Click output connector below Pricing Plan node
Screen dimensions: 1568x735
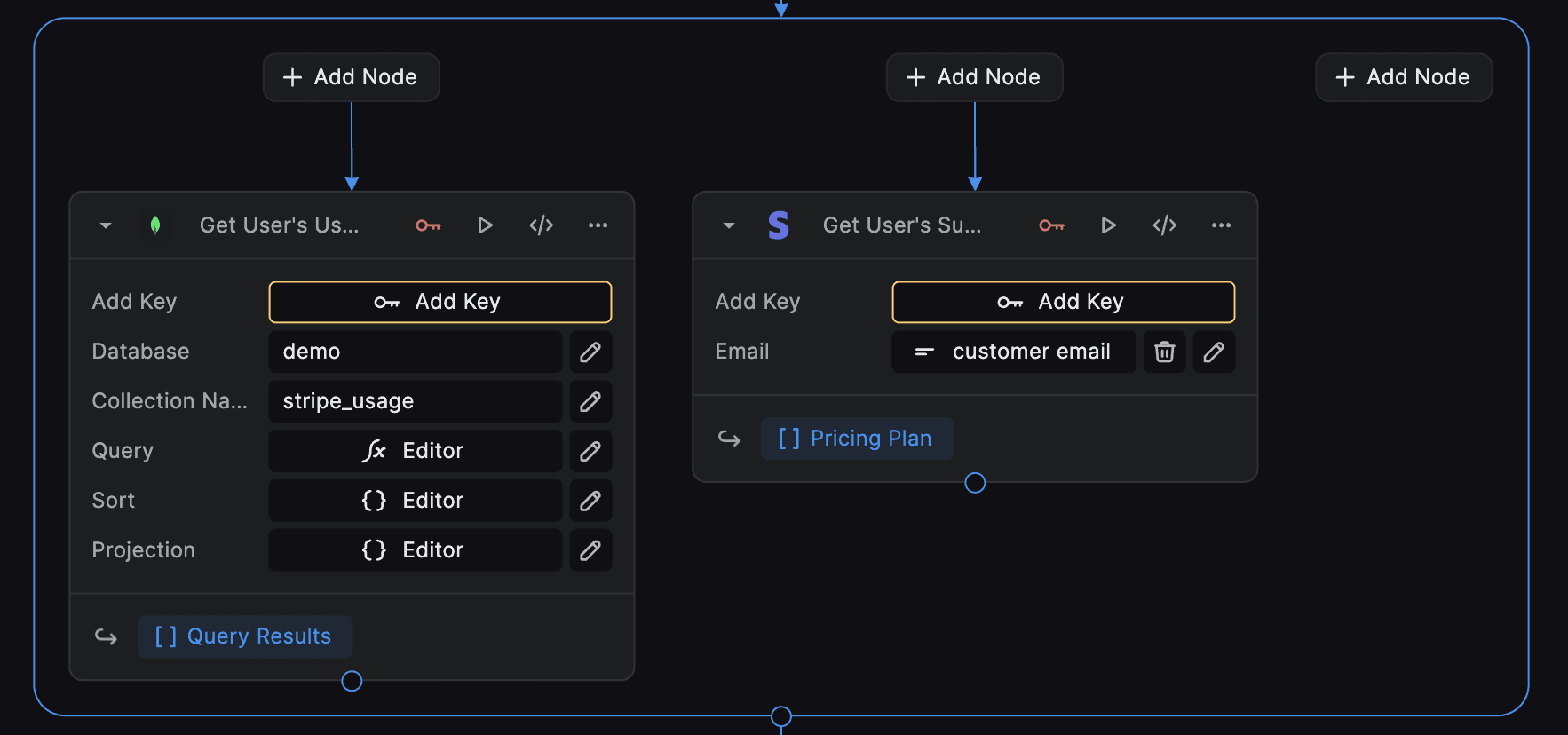(x=975, y=483)
